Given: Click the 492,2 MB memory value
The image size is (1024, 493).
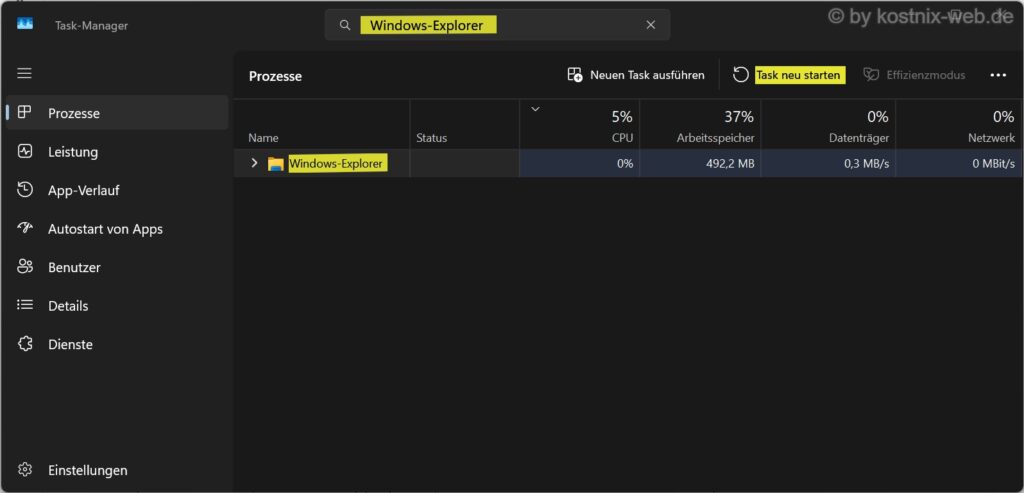Looking at the screenshot, I should (729, 164).
